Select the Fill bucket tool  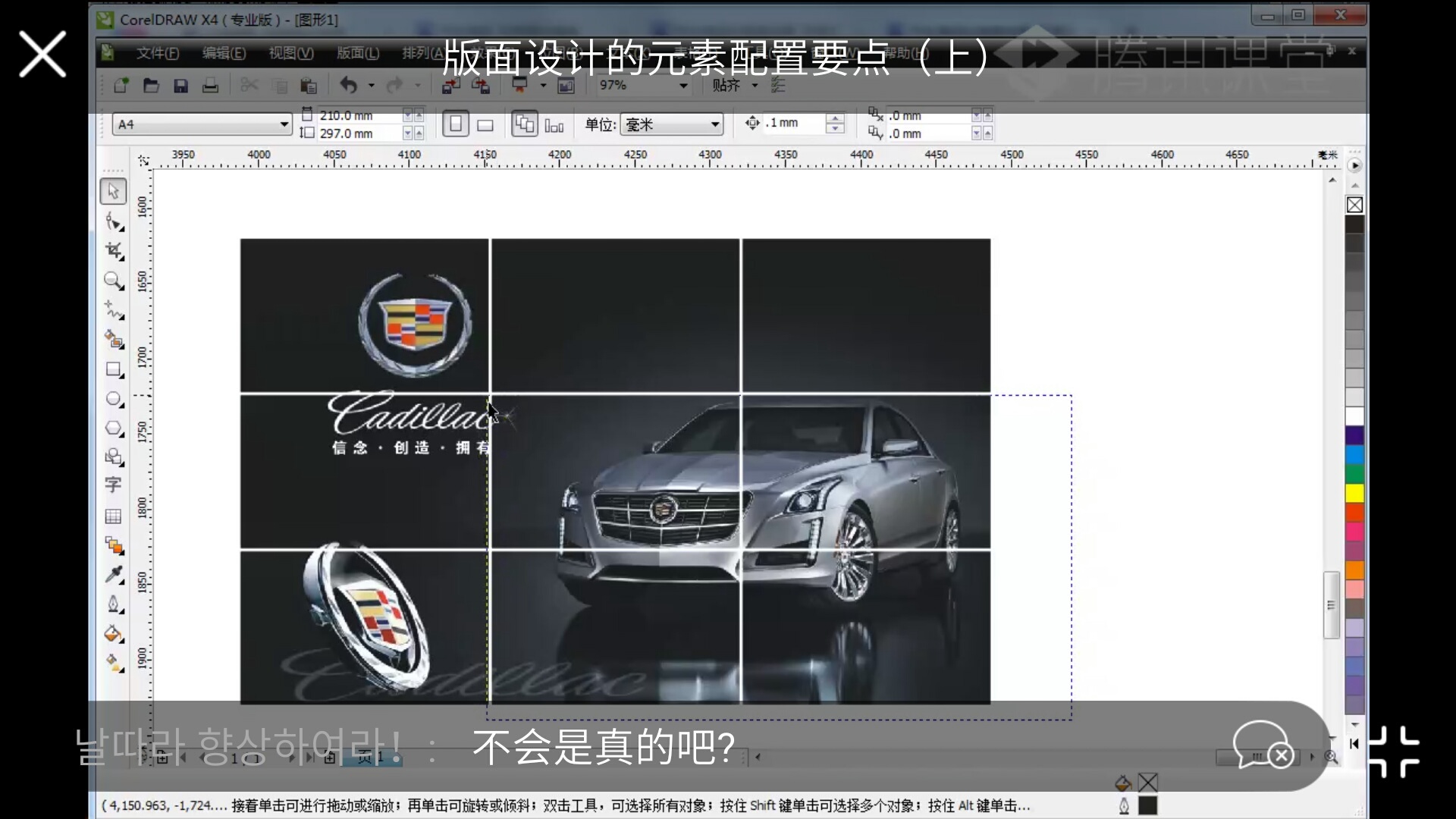pos(114,634)
